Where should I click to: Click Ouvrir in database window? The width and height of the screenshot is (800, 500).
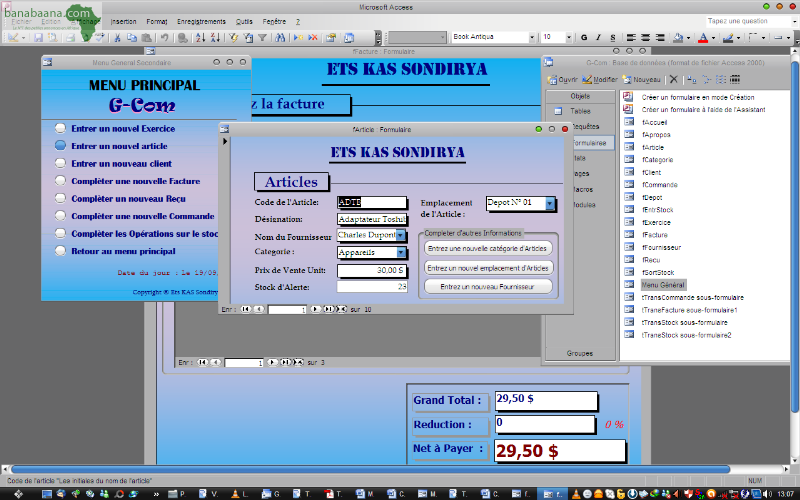click(563, 80)
